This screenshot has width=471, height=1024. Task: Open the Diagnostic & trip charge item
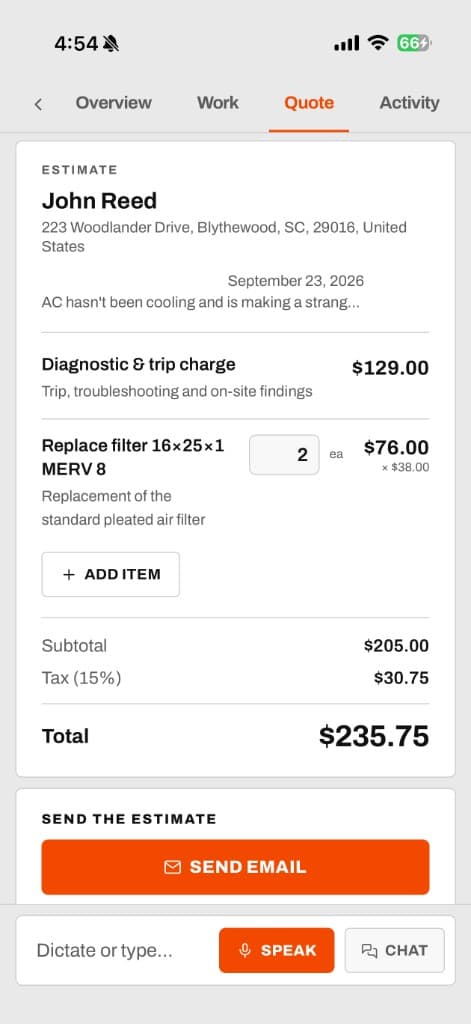(235, 376)
